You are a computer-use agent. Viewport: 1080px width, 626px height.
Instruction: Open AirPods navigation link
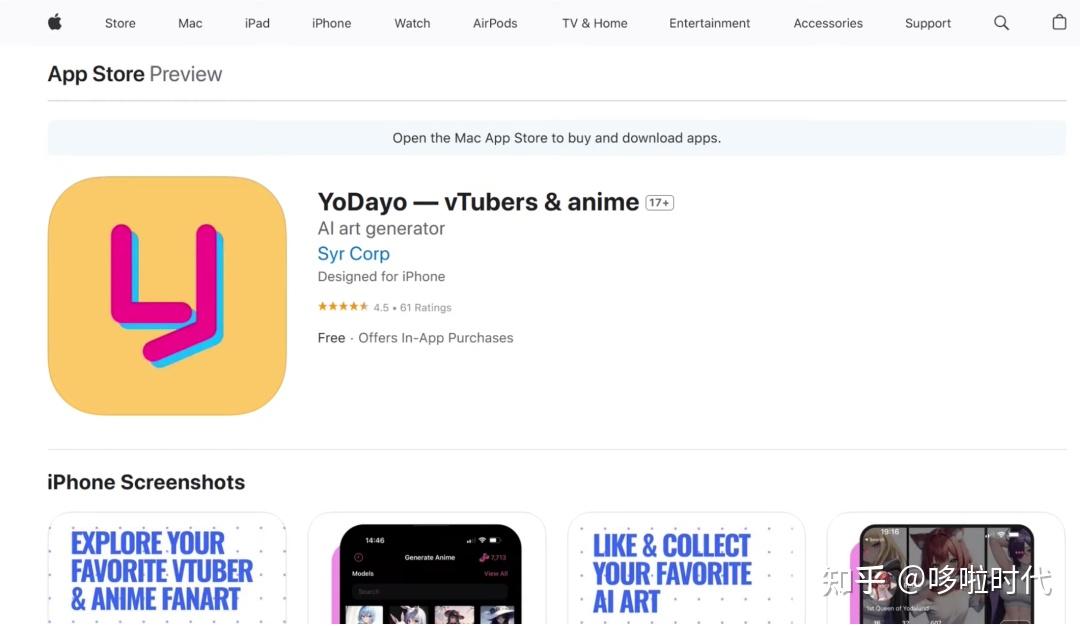[495, 23]
